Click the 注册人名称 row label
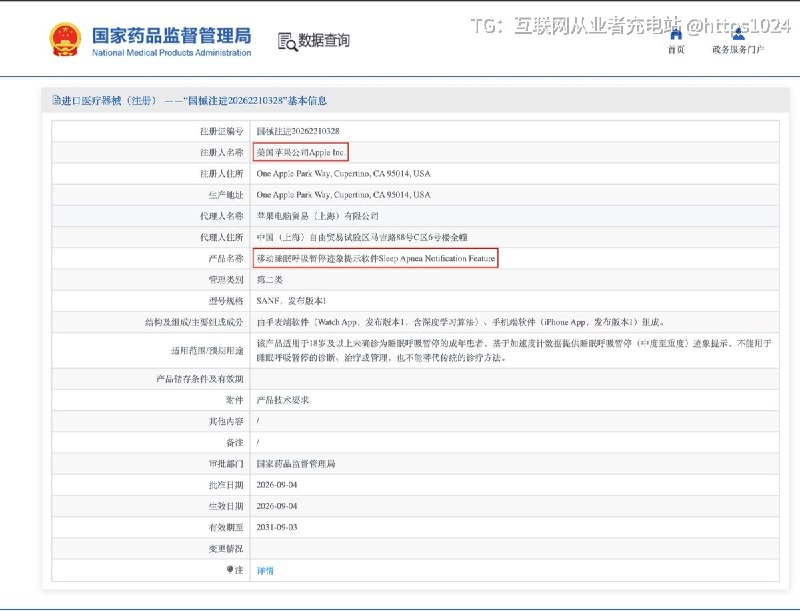Viewport: 800px width, 611px height. [221, 152]
